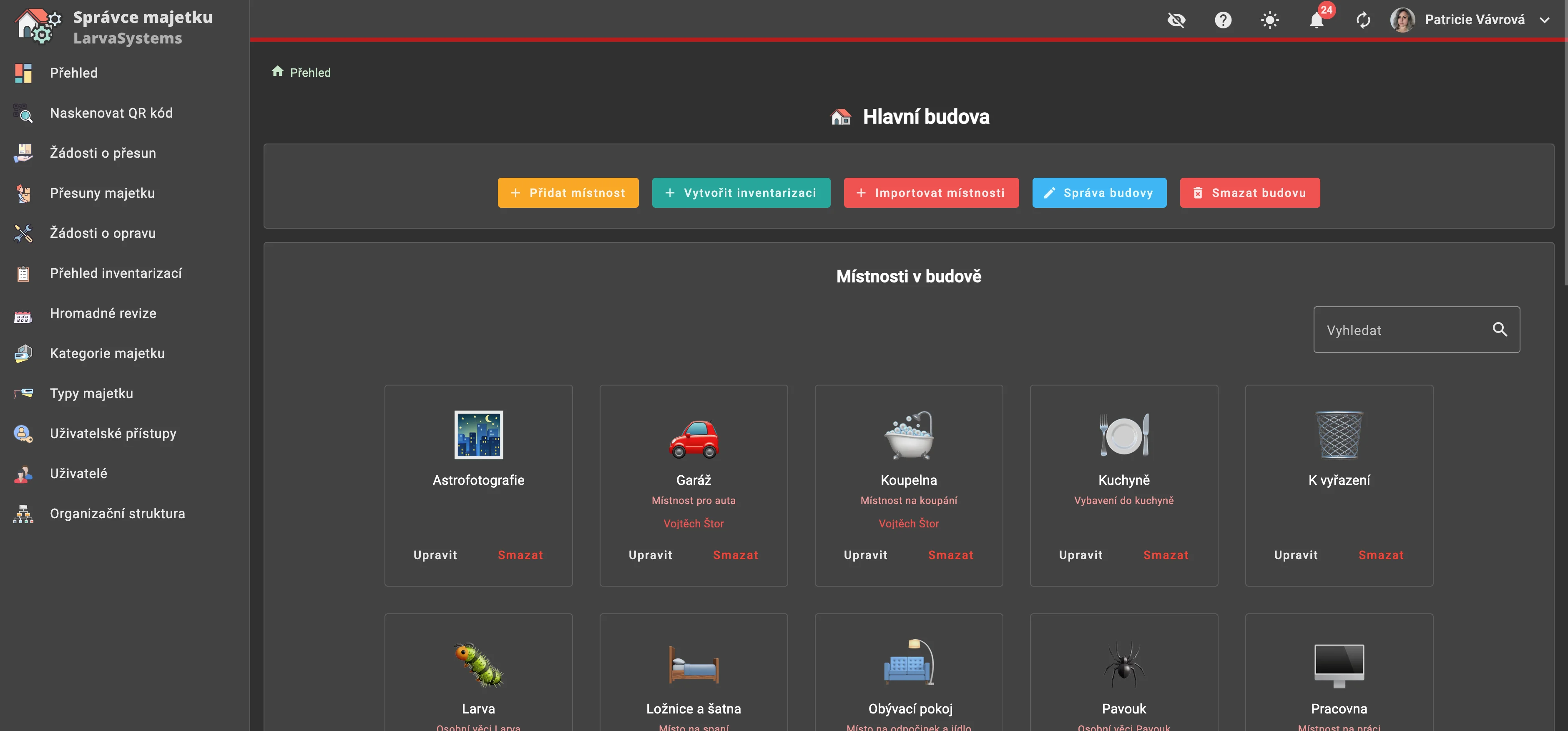Click the Žádosti o opravu tools icon
This screenshot has width=1568, height=731.
click(x=23, y=233)
